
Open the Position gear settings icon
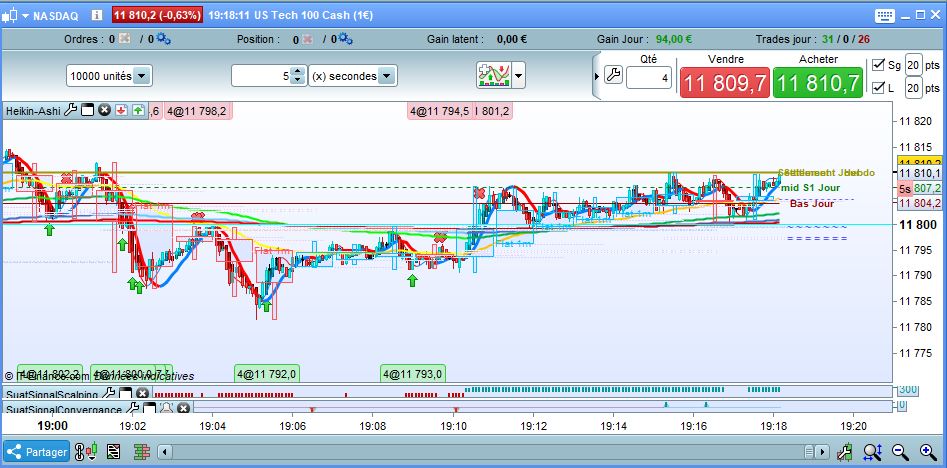click(346, 39)
